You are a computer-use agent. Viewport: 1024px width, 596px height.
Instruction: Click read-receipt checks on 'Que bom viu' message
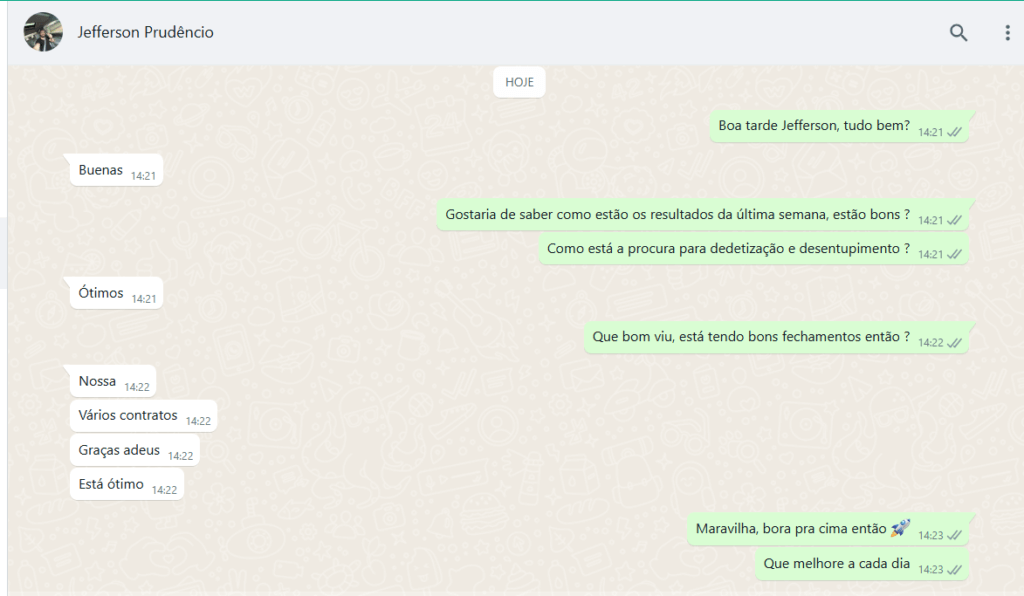coord(954,343)
